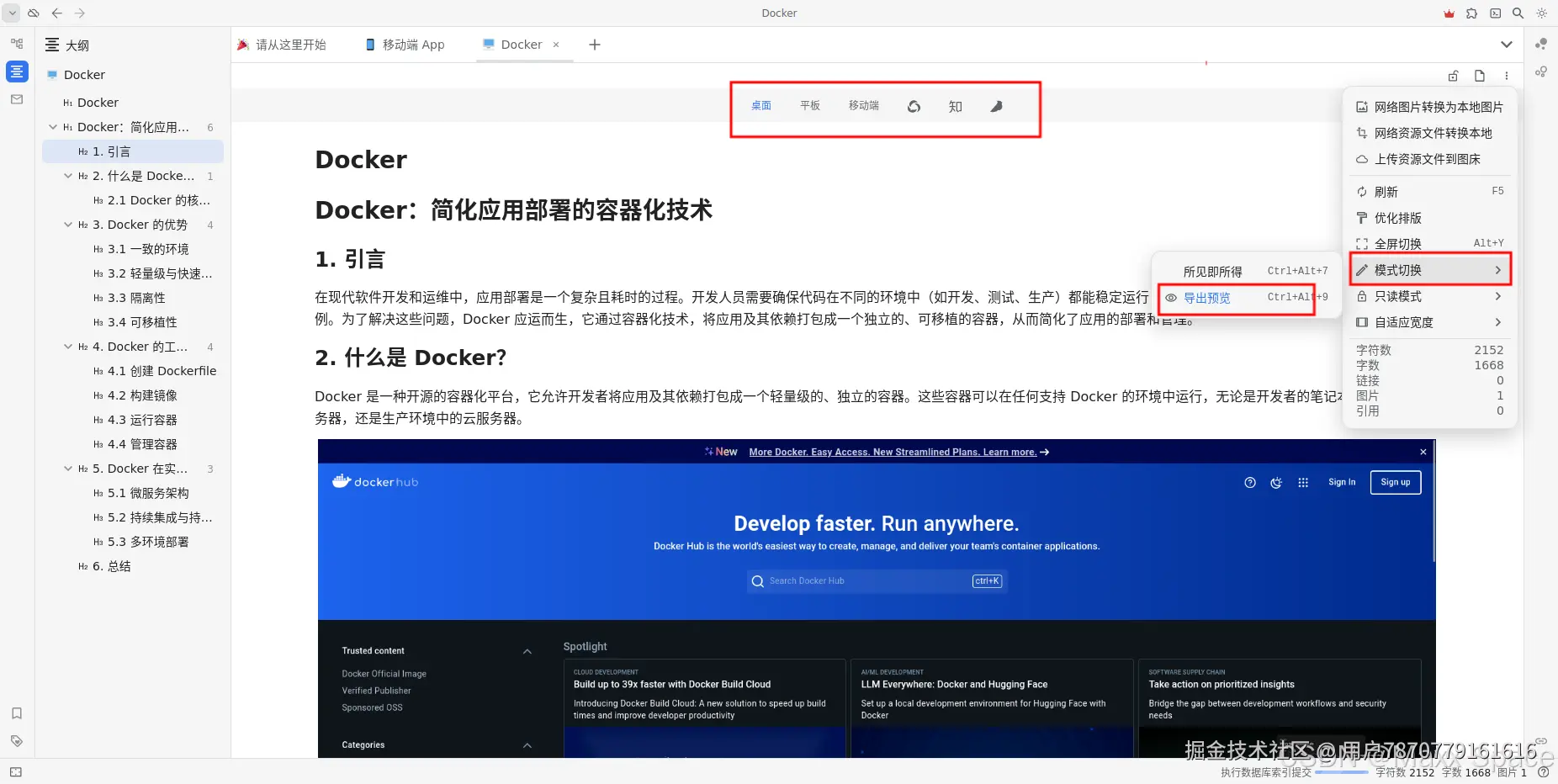
Task: Open the command palette icon
Action: point(1495,13)
